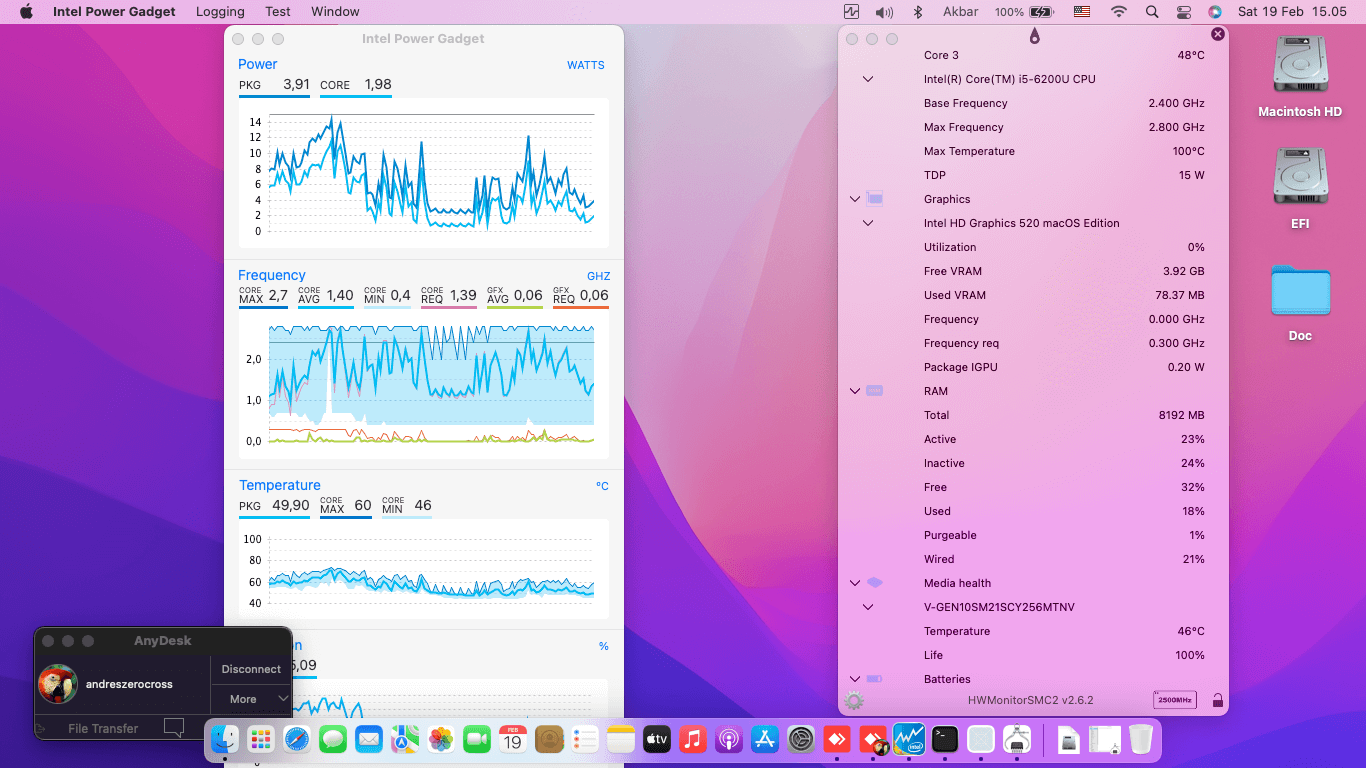The height and width of the screenshot is (768, 1366).
Task: Click File Transfer in AnyDesk
Action: point(103,728)
